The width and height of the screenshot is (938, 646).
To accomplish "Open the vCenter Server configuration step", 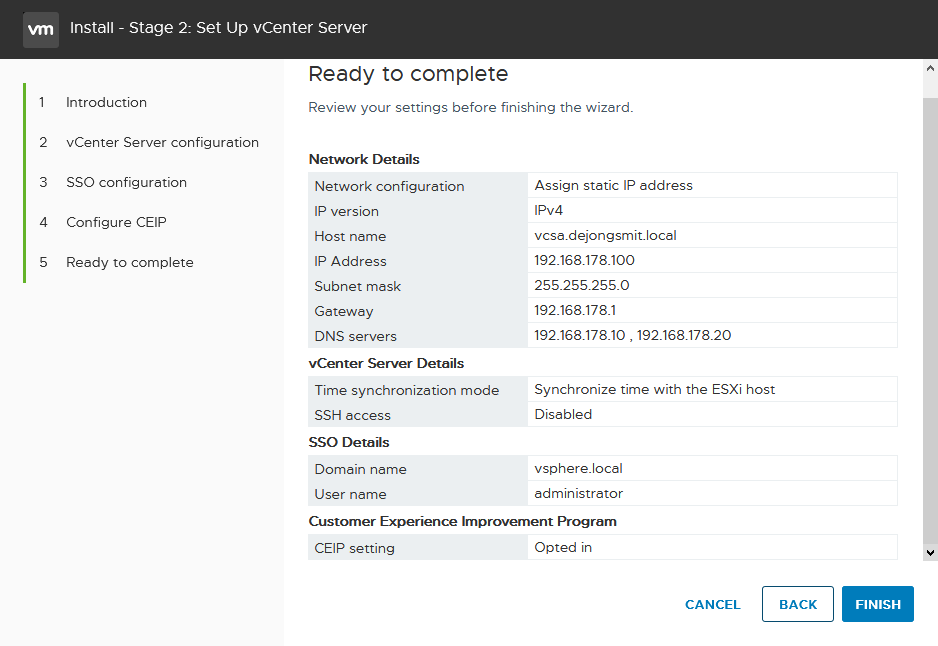I will tap(162, 142).
